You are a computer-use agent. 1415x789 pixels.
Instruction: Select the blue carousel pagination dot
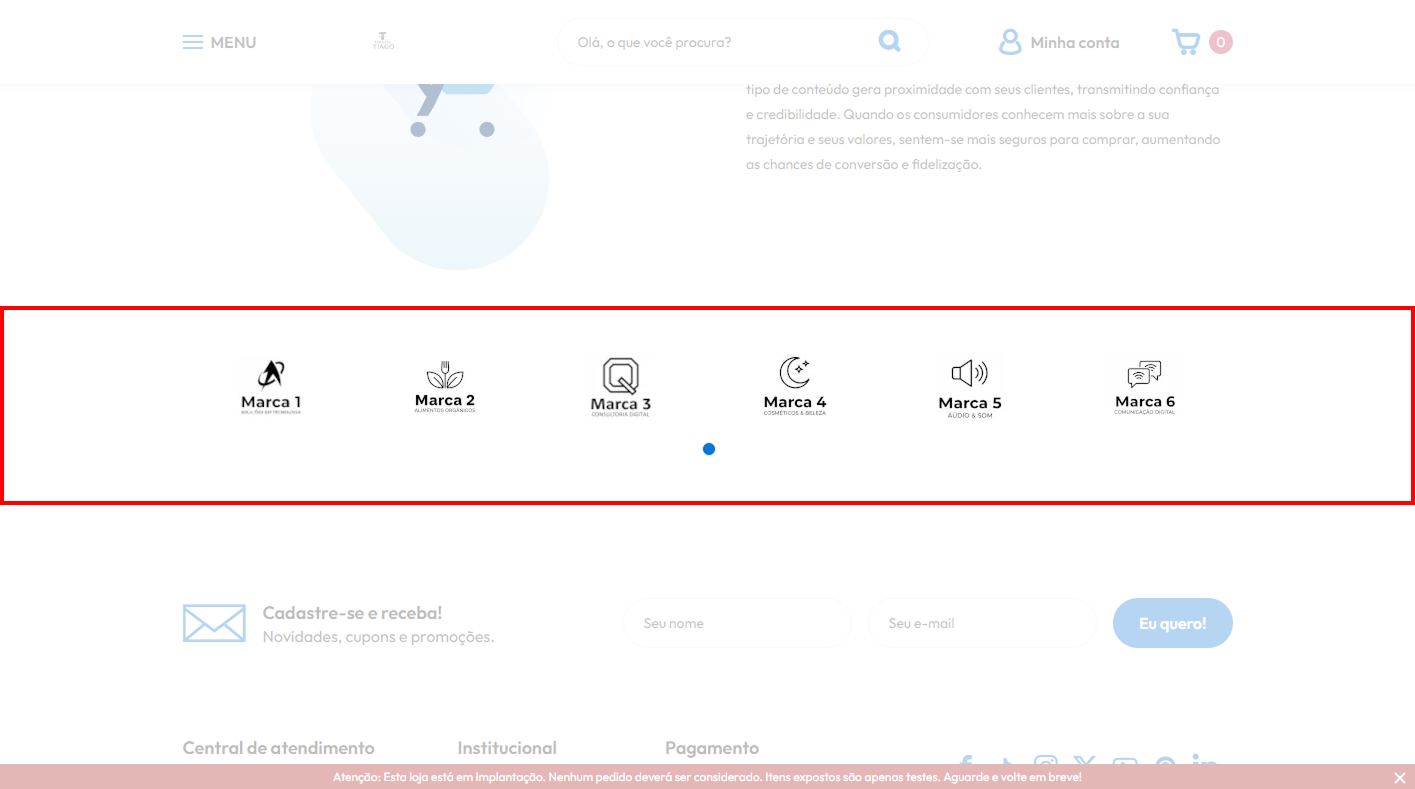[x=709, y=449]
